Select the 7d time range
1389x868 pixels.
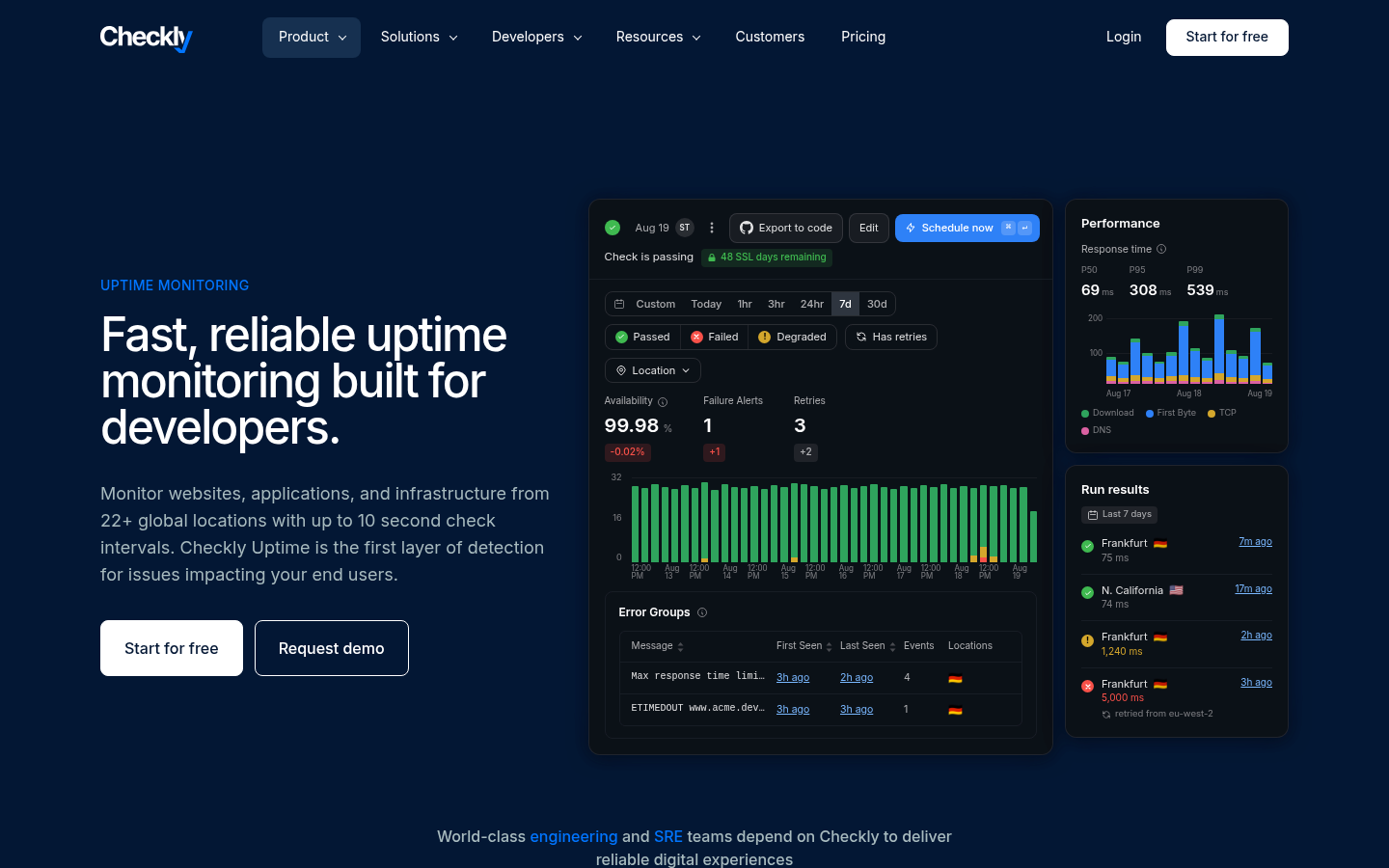coord(845,304)
